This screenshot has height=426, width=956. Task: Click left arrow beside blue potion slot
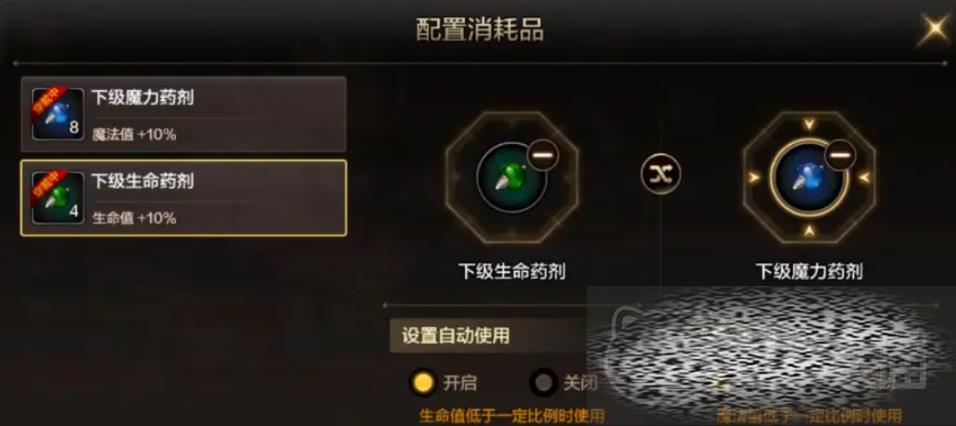tap(755, 177)
